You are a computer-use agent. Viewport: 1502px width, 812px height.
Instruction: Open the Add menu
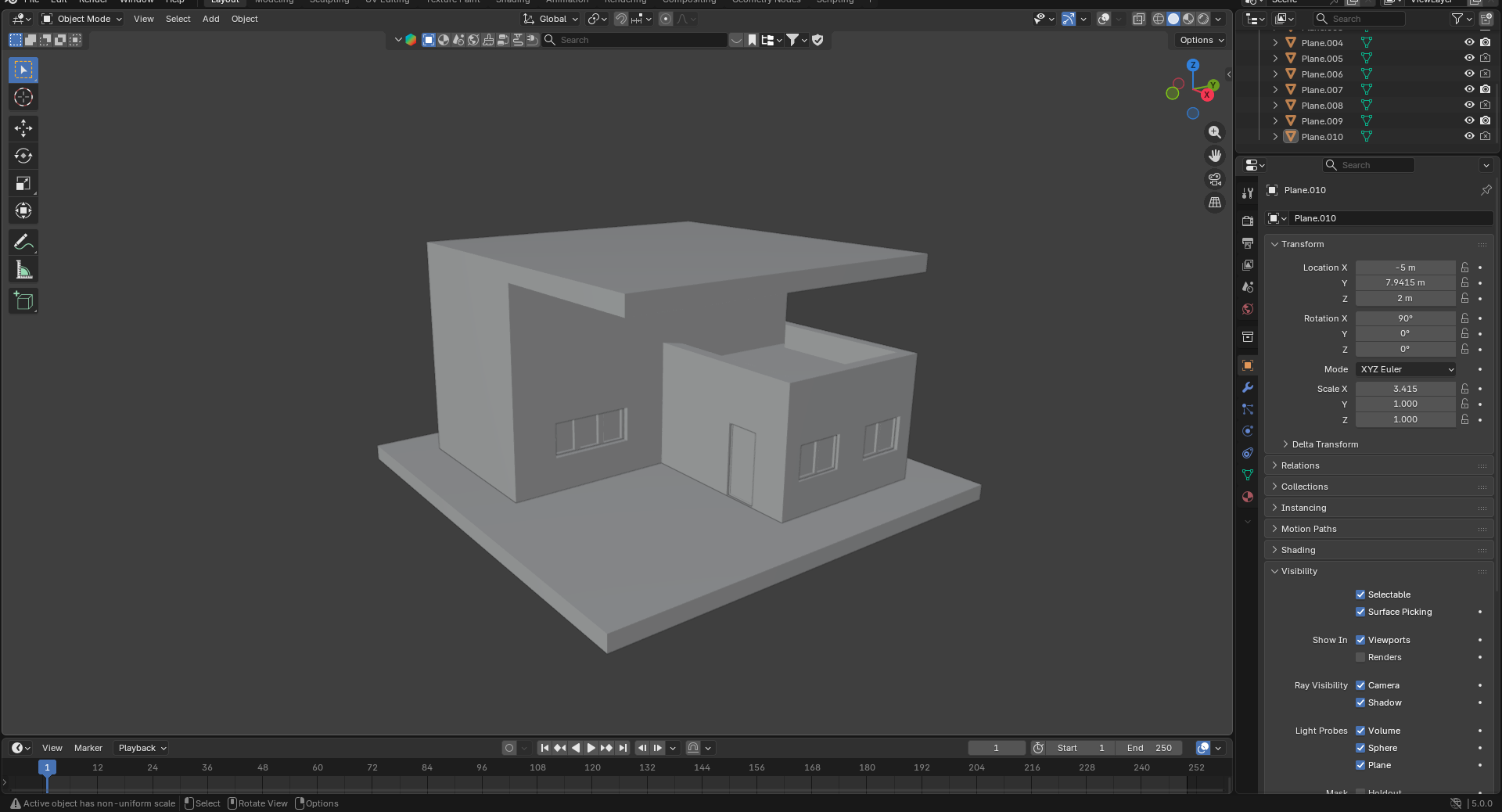[x=210, y=19]
